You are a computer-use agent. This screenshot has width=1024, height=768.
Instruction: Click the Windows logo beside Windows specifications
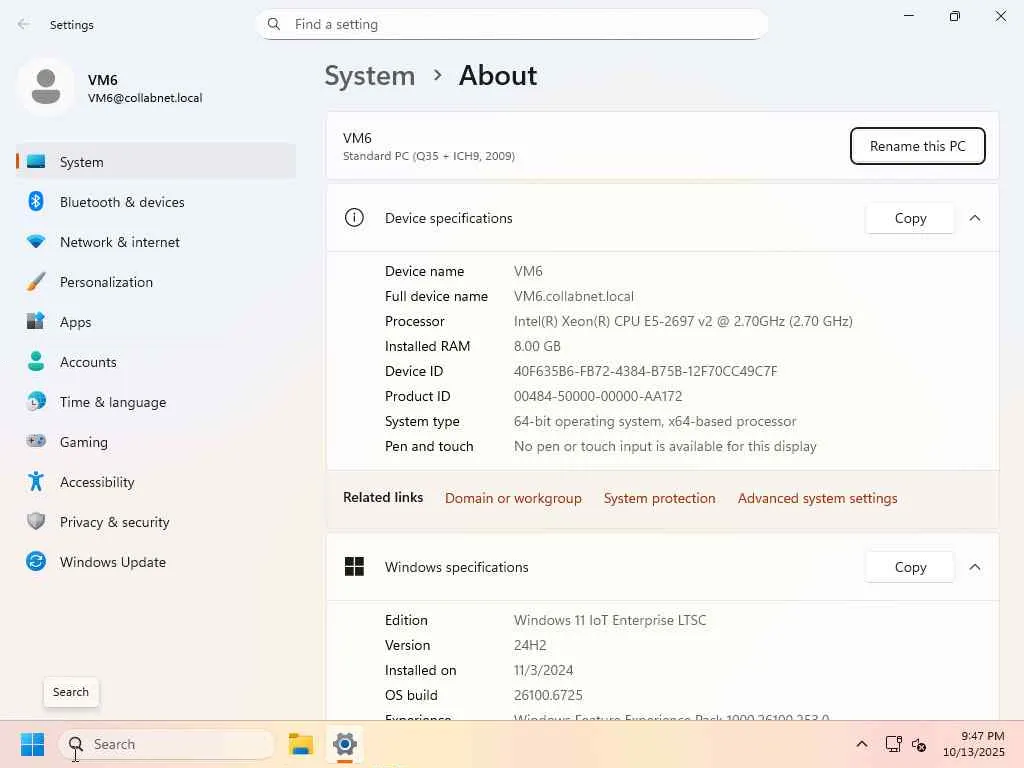[x=354, y=566]
